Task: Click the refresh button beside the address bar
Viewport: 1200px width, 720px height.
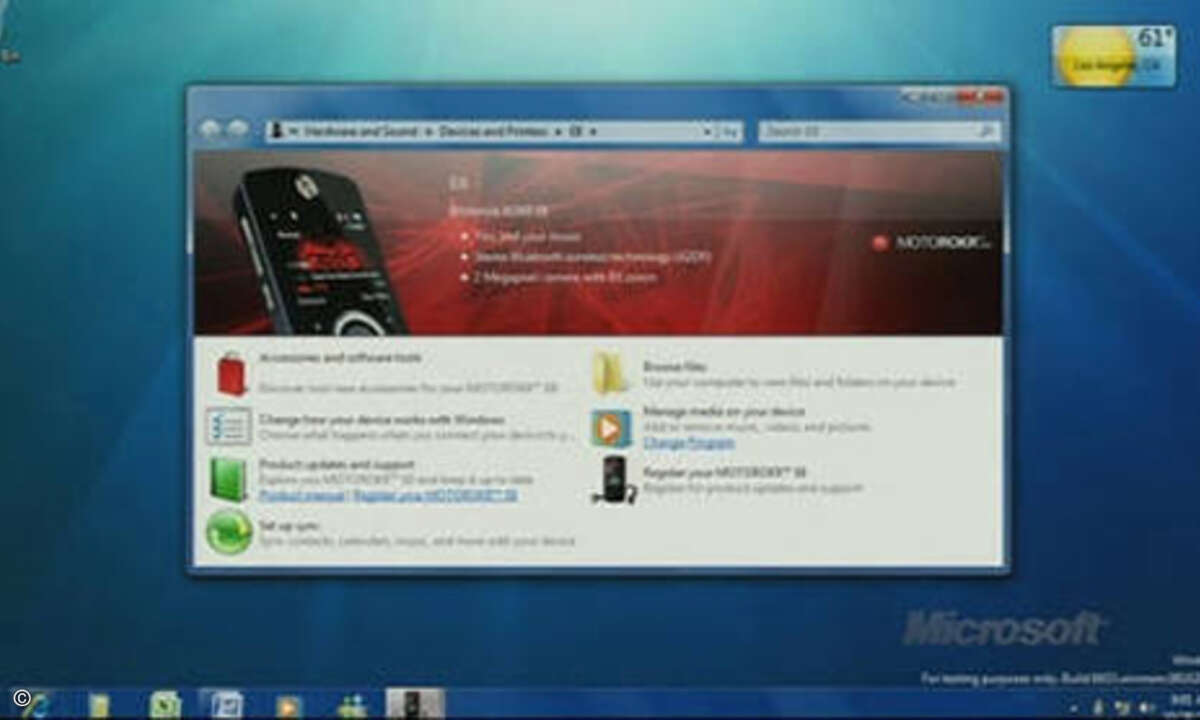Action: pyautogui.click(x=730, y=131)
